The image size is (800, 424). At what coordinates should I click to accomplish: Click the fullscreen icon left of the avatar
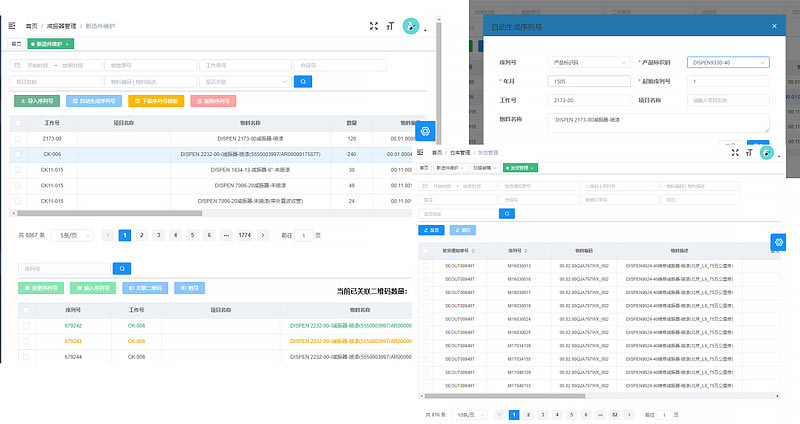tap(373, 26)
